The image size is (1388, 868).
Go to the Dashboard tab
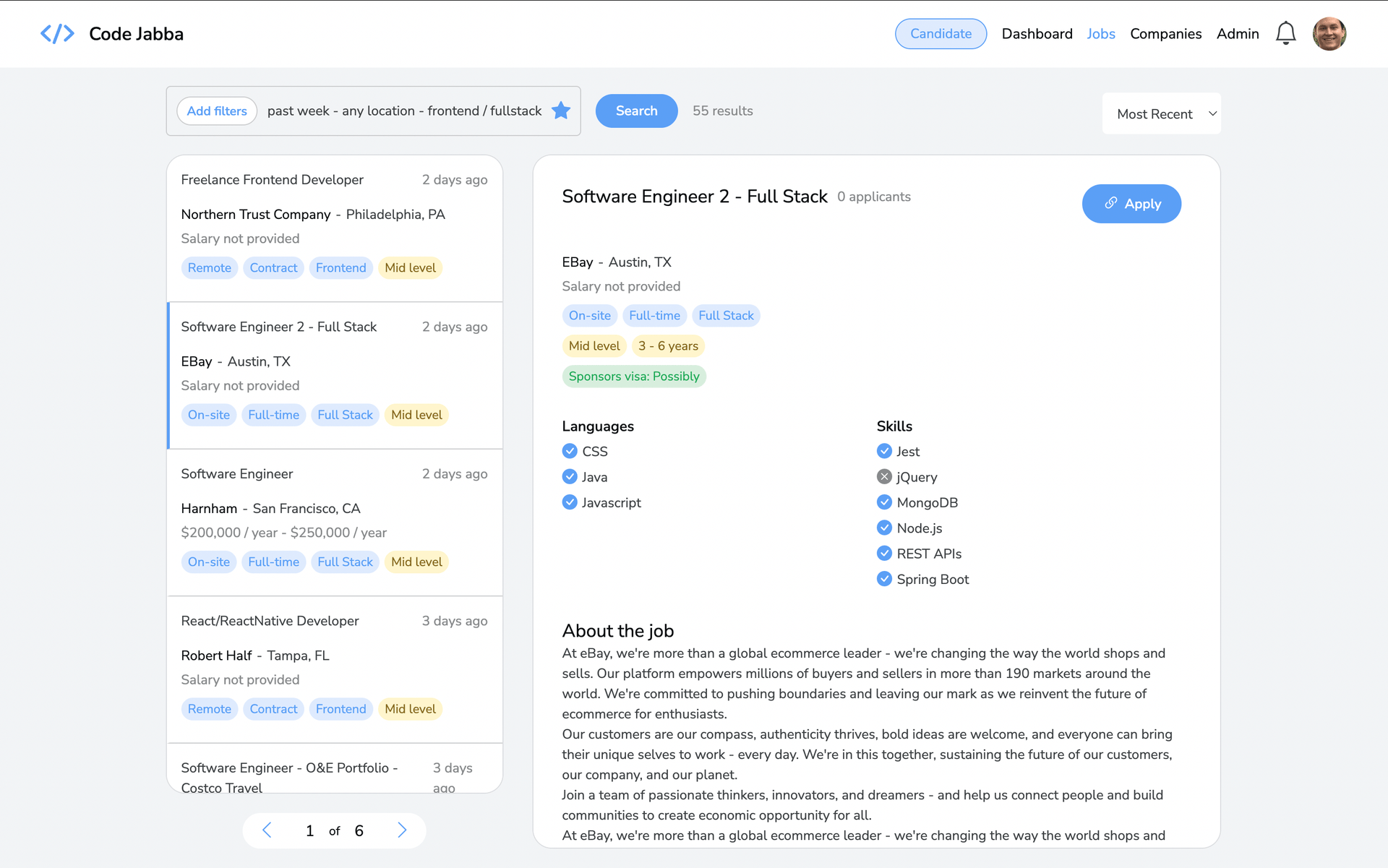point(1037,34)
